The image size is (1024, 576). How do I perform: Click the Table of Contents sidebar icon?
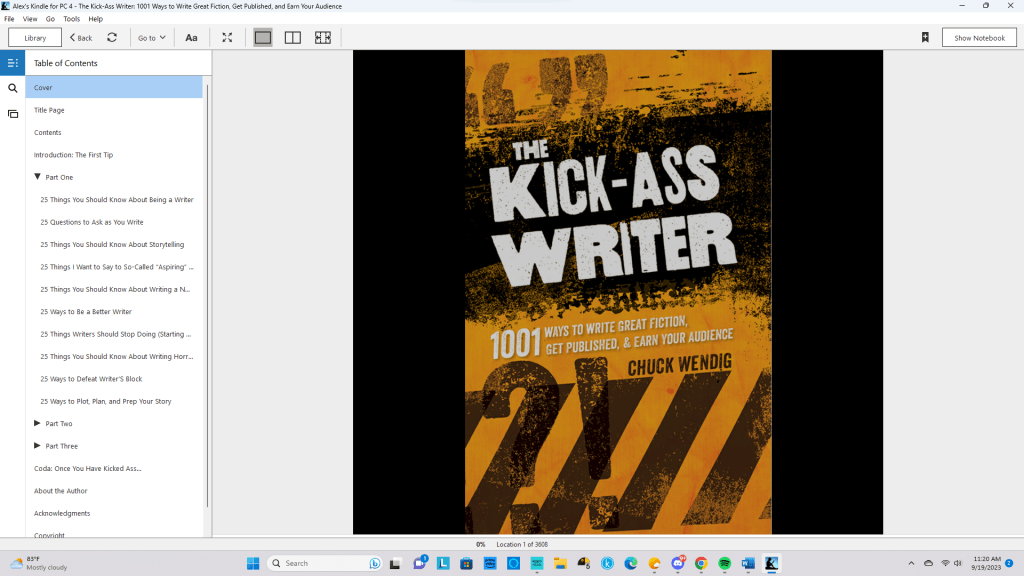point(13,63)
